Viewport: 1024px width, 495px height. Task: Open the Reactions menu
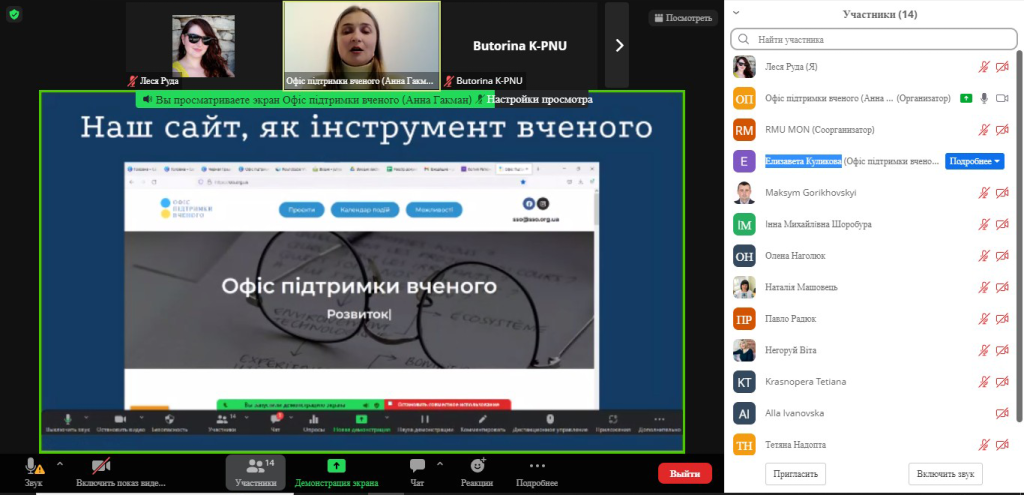[x=478, y=471]
